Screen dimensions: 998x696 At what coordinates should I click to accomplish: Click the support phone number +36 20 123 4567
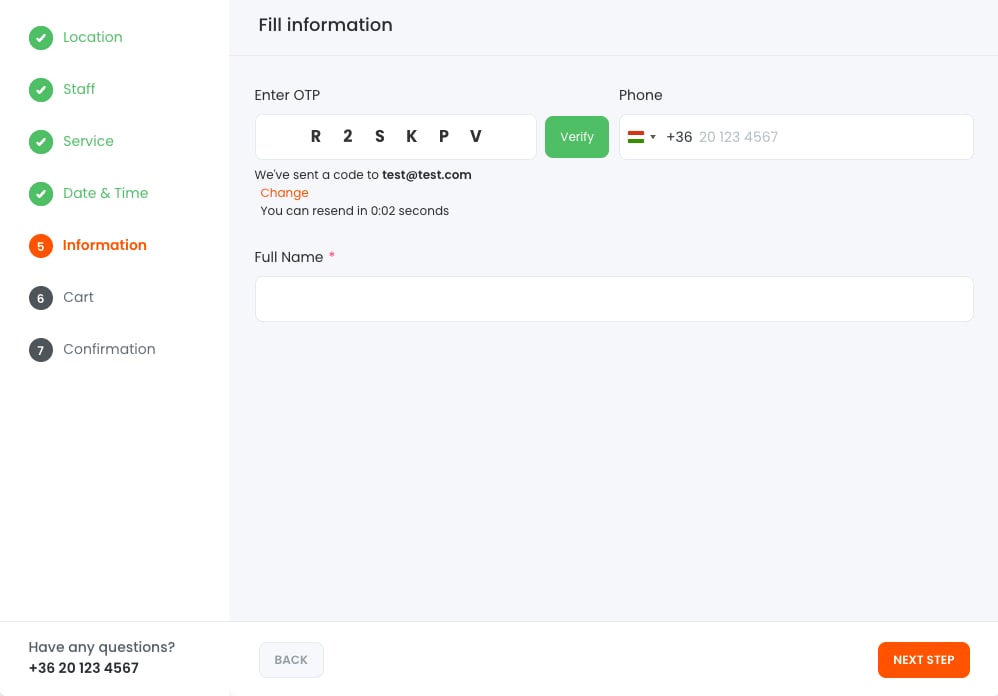point(83,668)
